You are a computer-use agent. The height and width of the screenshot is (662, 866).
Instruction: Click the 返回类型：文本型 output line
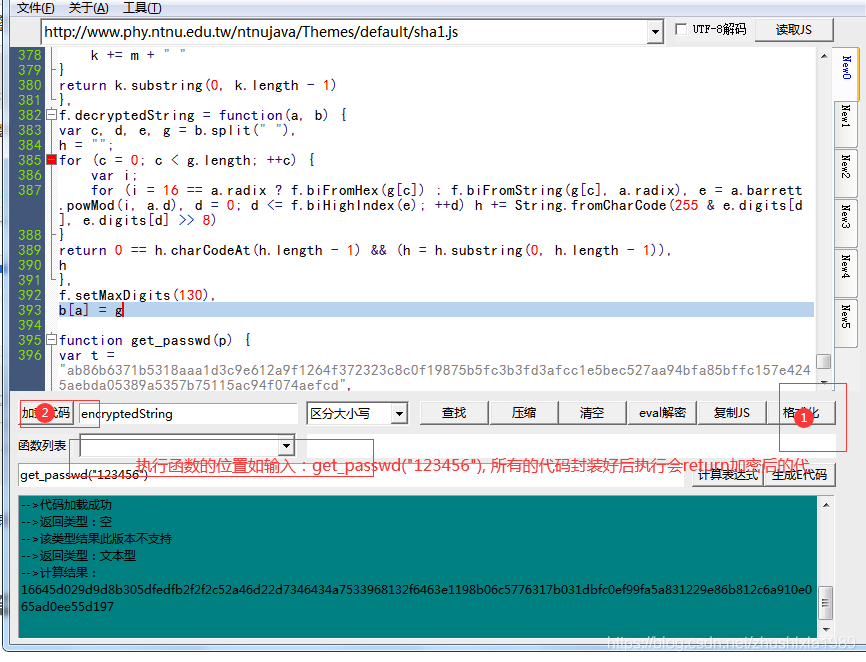[78, 555]
